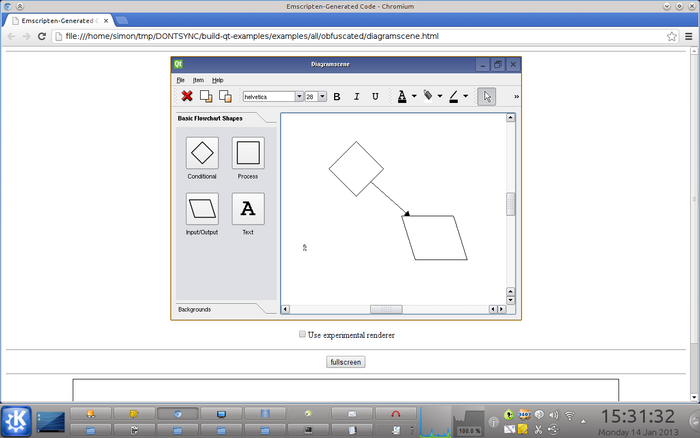The image size is (700, 438).
Task: Click the KDE application launcher icon
Action: [17, 421]
